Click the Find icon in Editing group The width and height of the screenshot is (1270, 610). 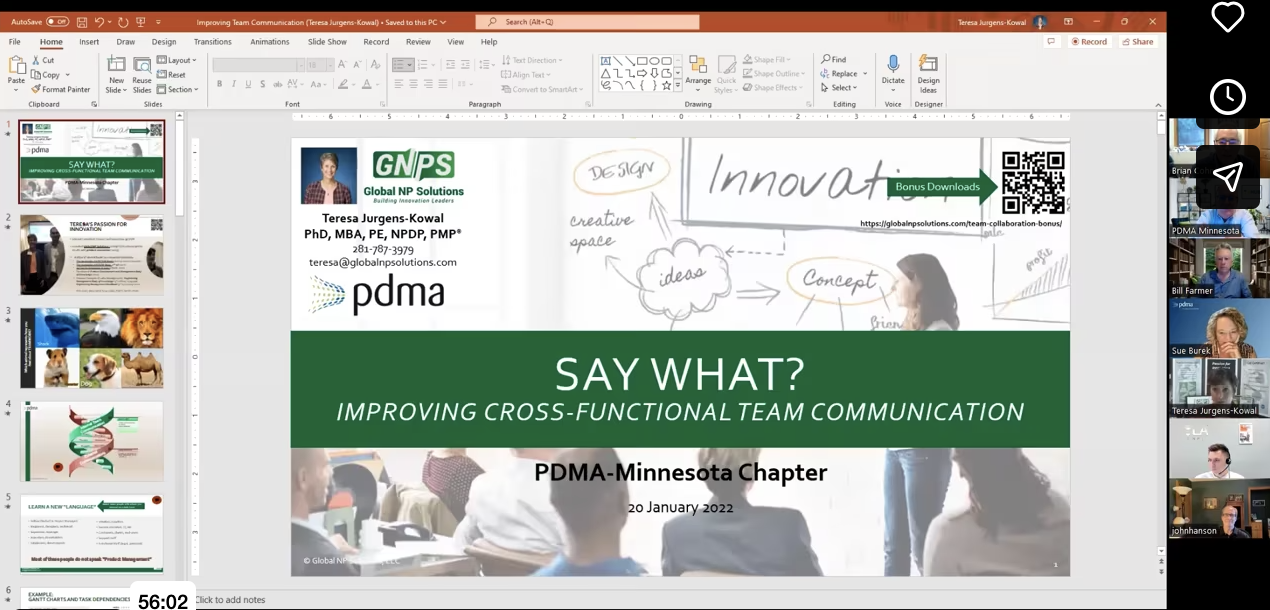(x=827, y=58)
